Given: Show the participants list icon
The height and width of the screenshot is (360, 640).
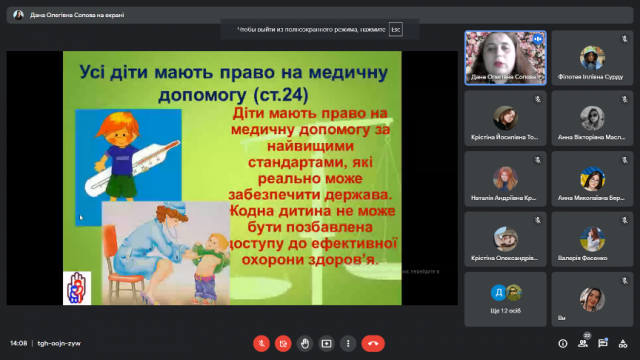Looking at the screenshot, I should click(583, 344).
